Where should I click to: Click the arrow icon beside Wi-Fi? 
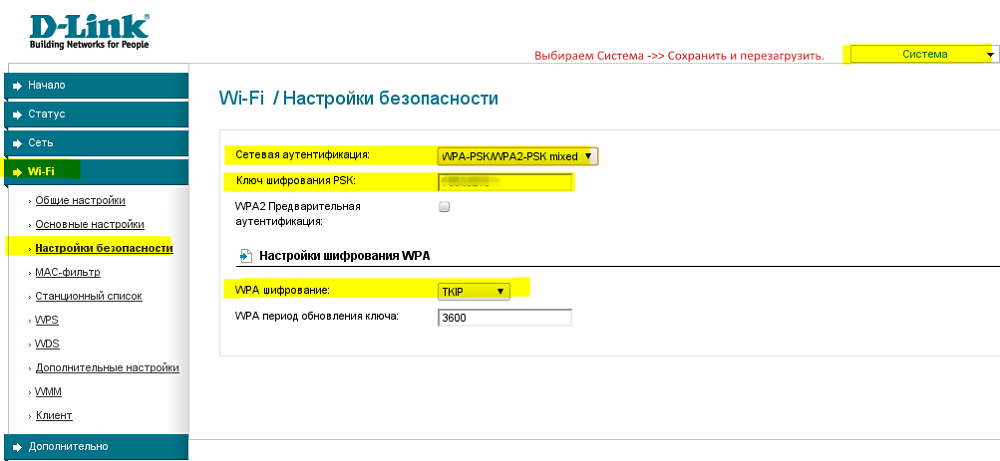coord(17,172)
